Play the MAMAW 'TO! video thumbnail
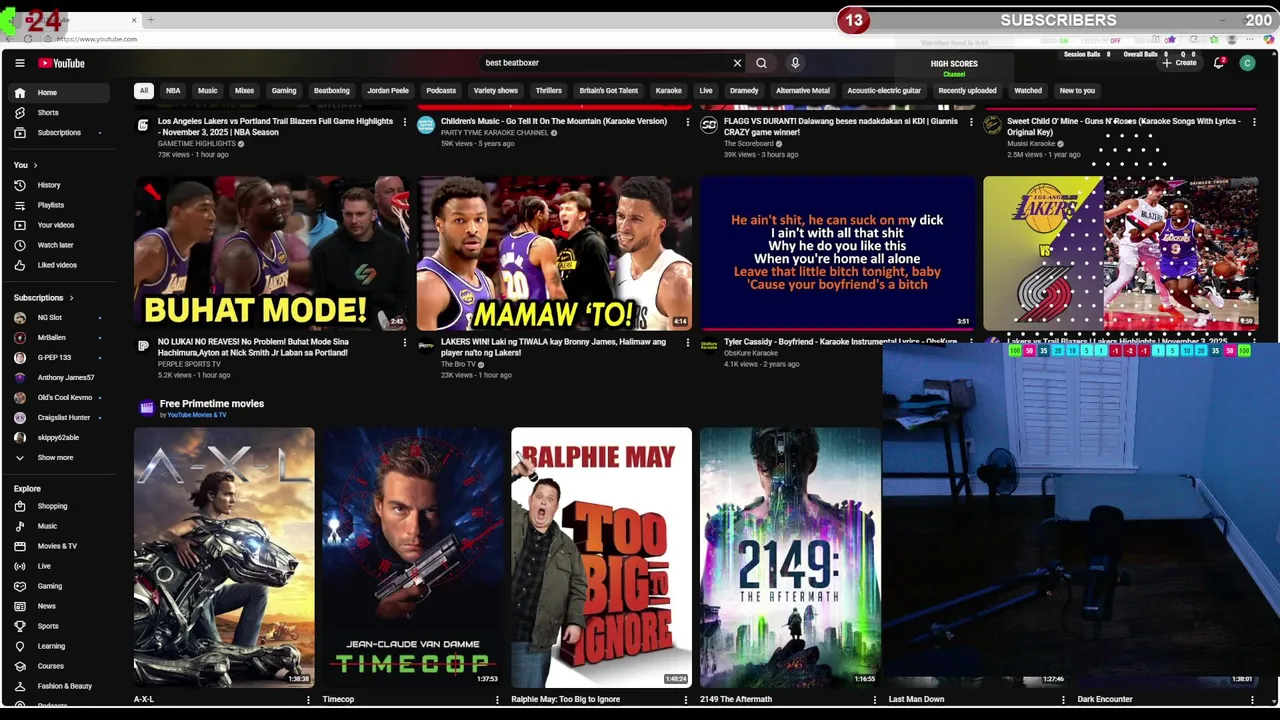Image resolution: width=1280 pixels, height=720 pixels. pyautogui.click(x=554, y=254)
